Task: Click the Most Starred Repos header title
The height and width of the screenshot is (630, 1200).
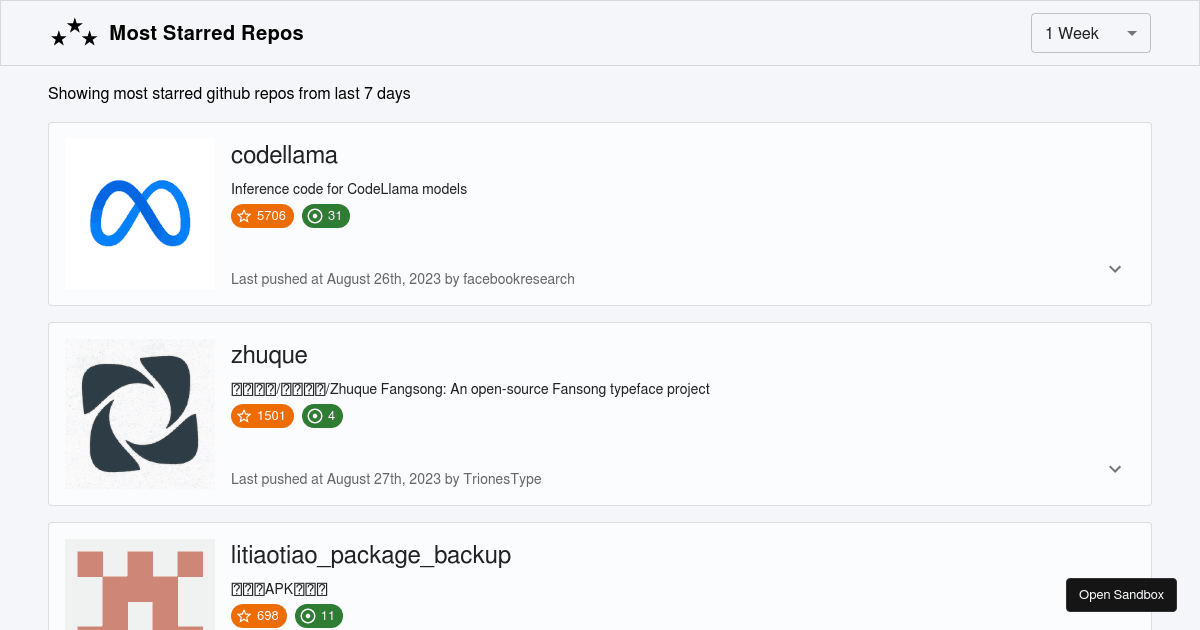Action: (206, 33)
